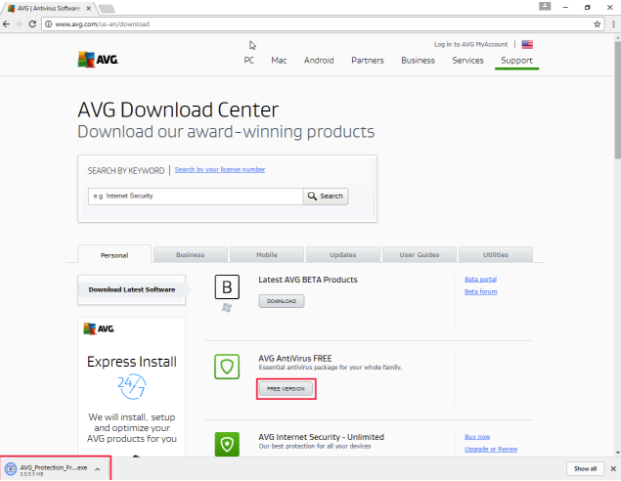
Task: Close the downloads bar
Action: 613,469
